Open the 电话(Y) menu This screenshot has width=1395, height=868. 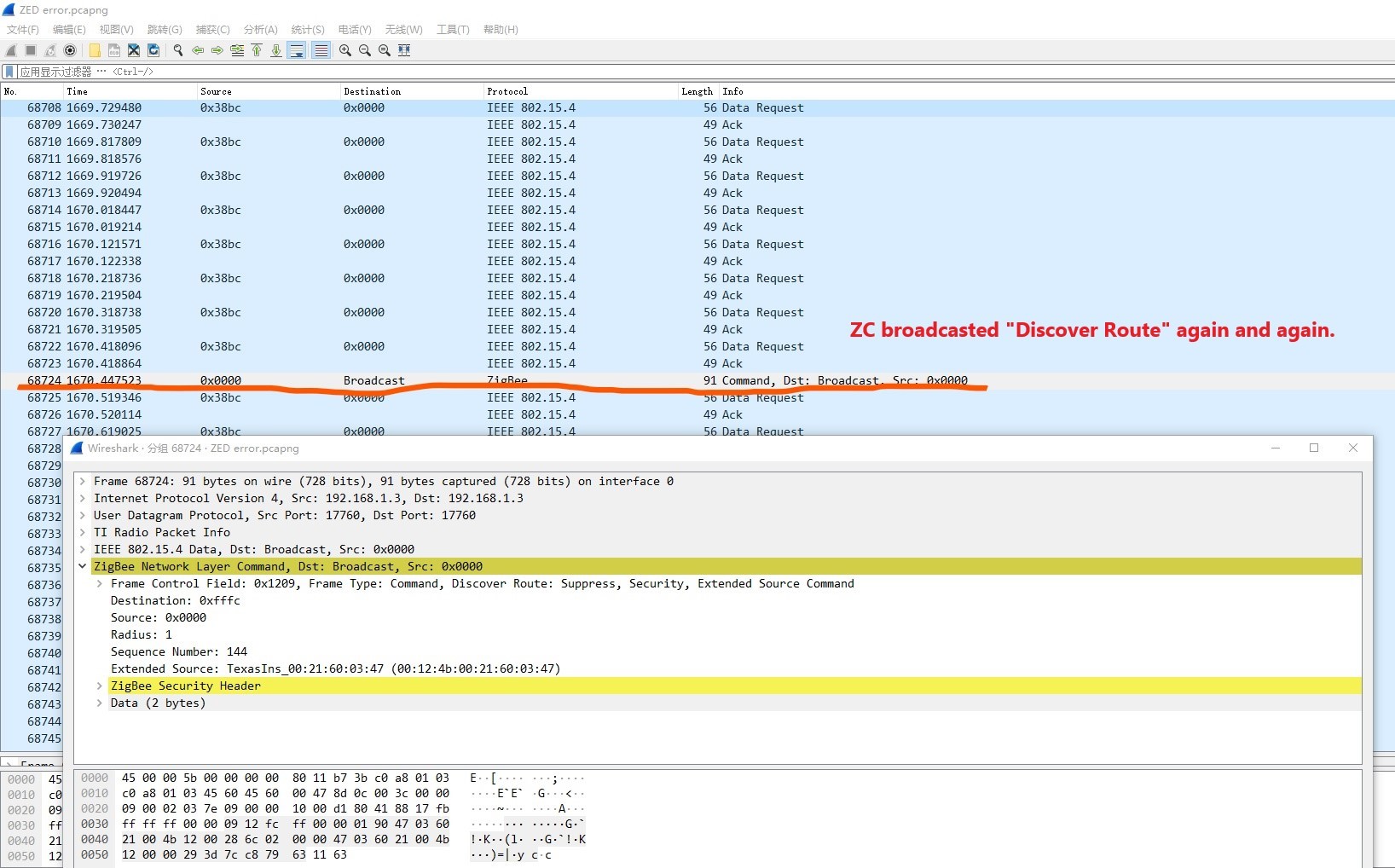355,30
